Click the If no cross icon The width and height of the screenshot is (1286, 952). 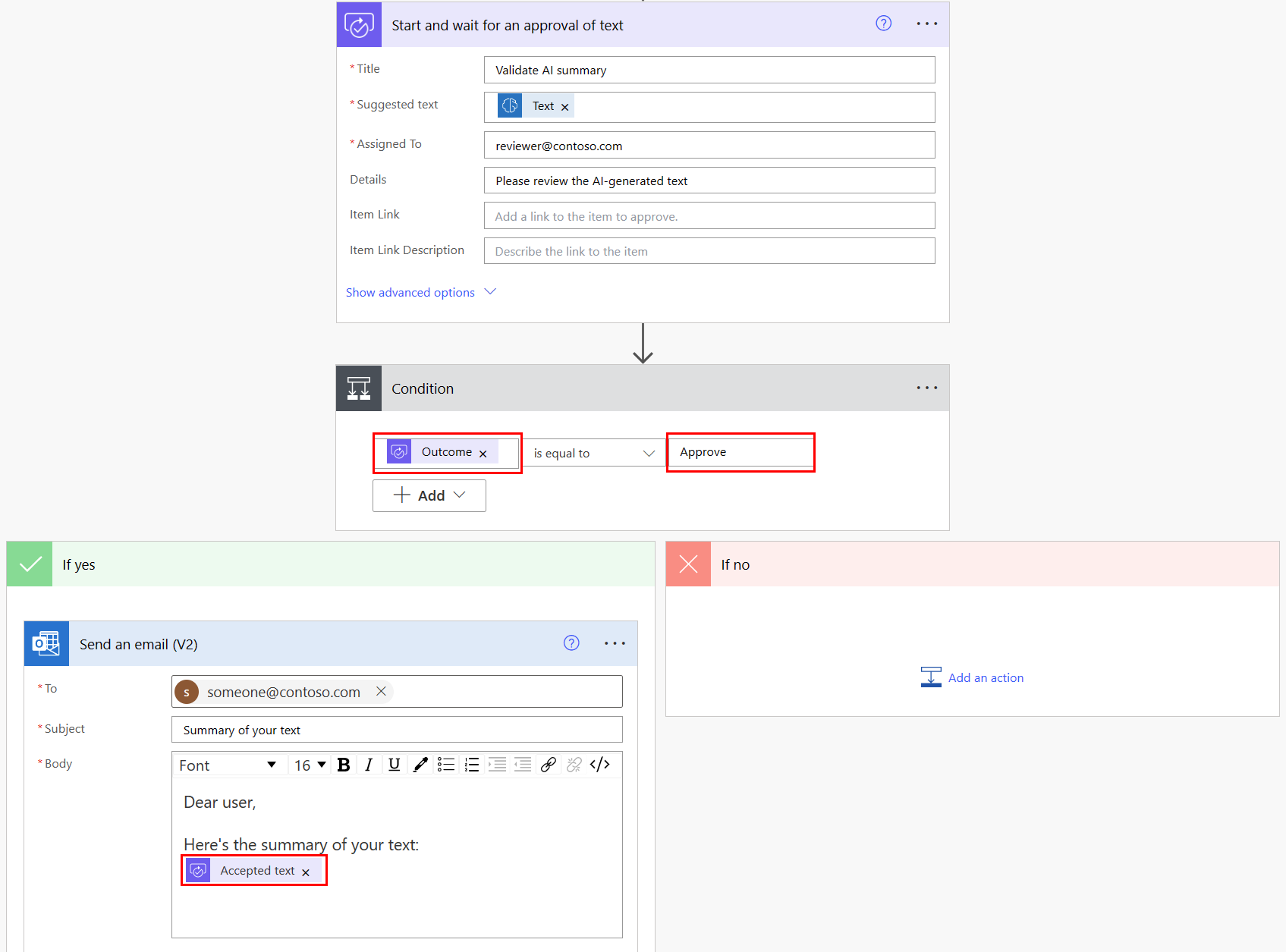[688, 564]
